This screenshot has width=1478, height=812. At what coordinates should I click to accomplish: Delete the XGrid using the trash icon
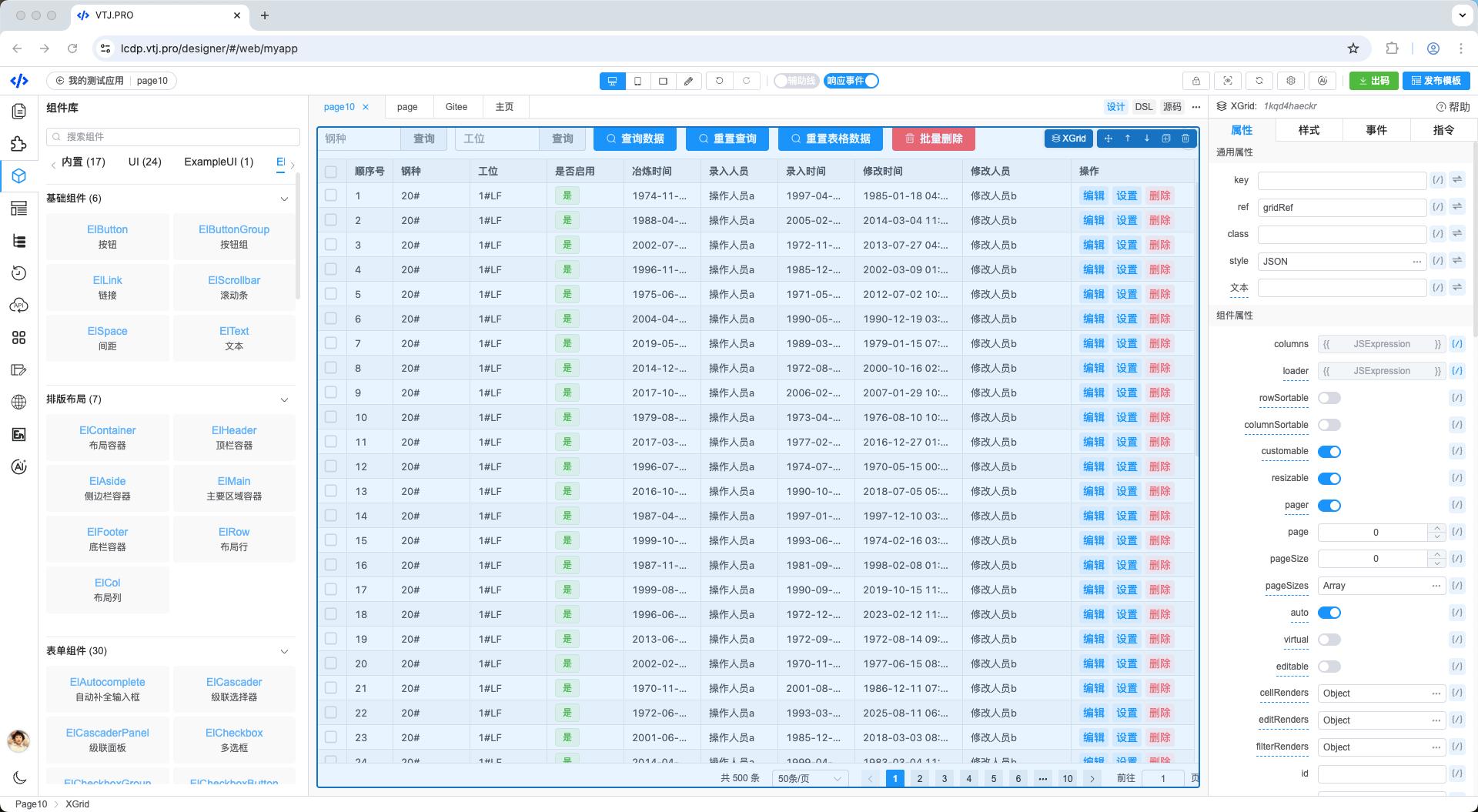(1185, 139)
